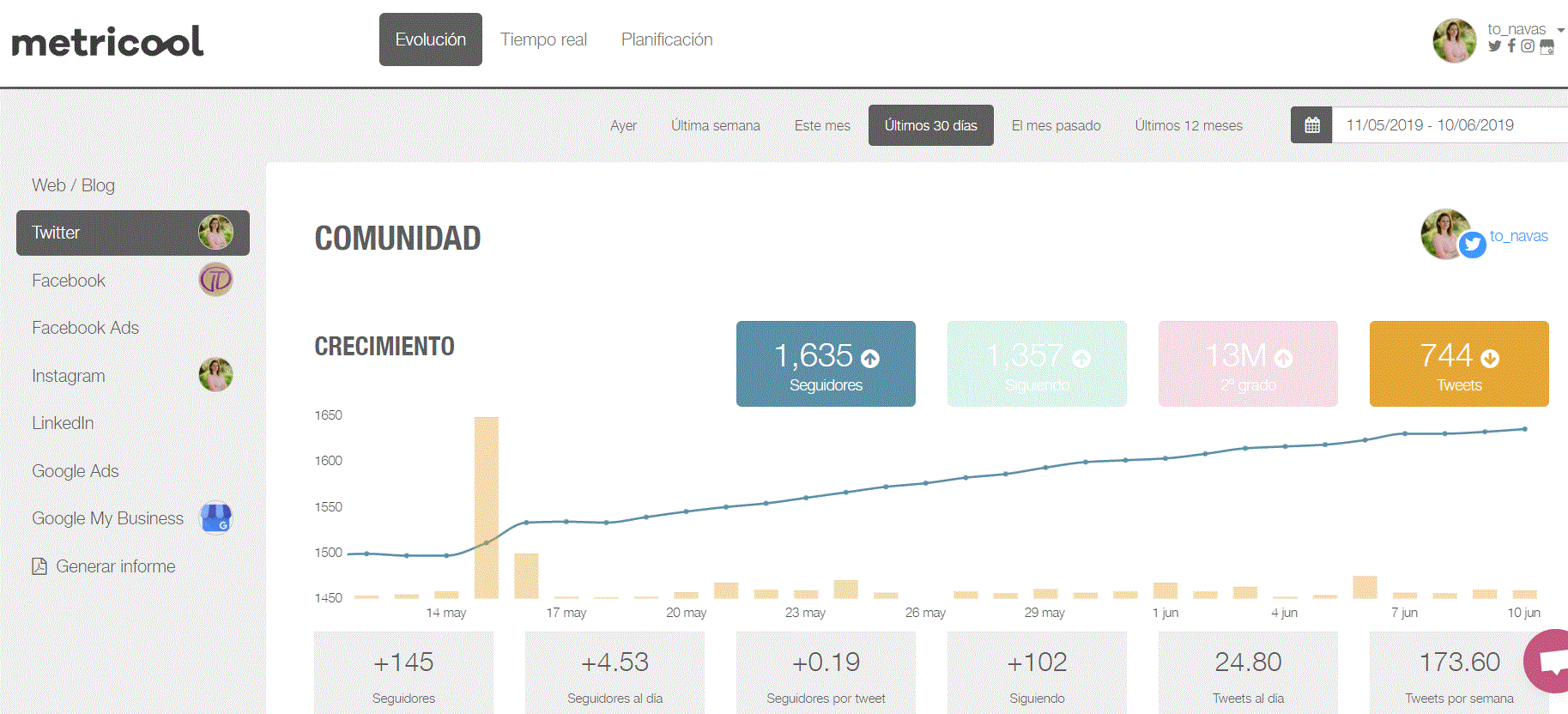This screenshot has height=714, width=1568.
Task: Click the Instagram icon under to_navas
Action: click(x=1528, y=46)
